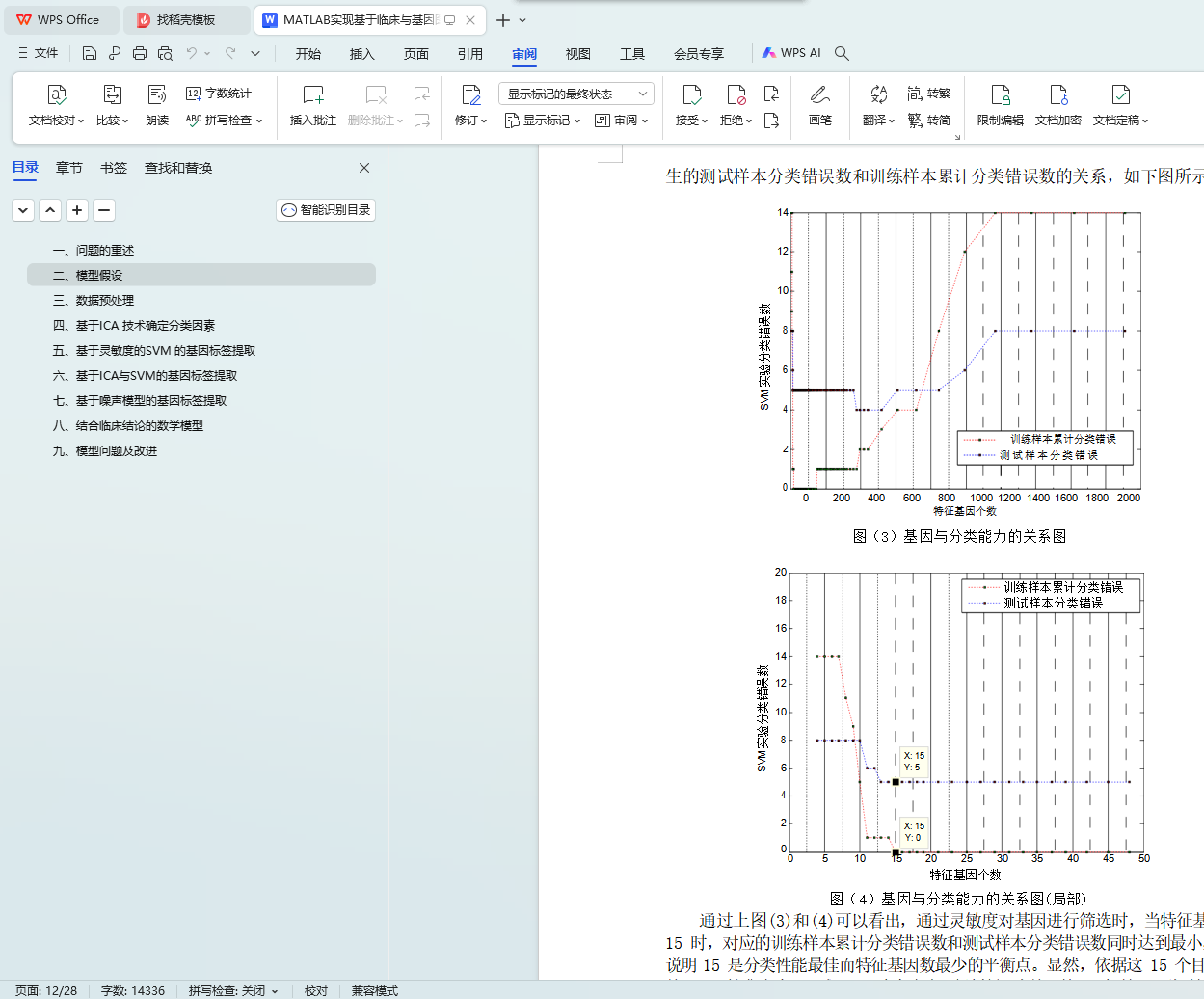
Task: Jump to heading 九、模型问题及改进
Action: pos(105,451)
